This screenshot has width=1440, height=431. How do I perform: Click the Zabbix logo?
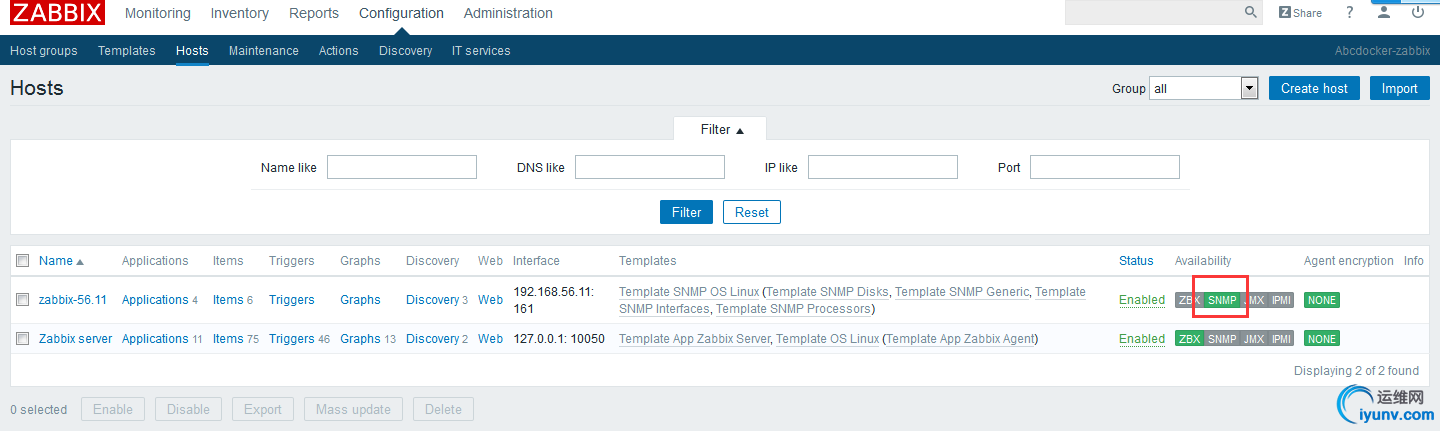point(57,13)
